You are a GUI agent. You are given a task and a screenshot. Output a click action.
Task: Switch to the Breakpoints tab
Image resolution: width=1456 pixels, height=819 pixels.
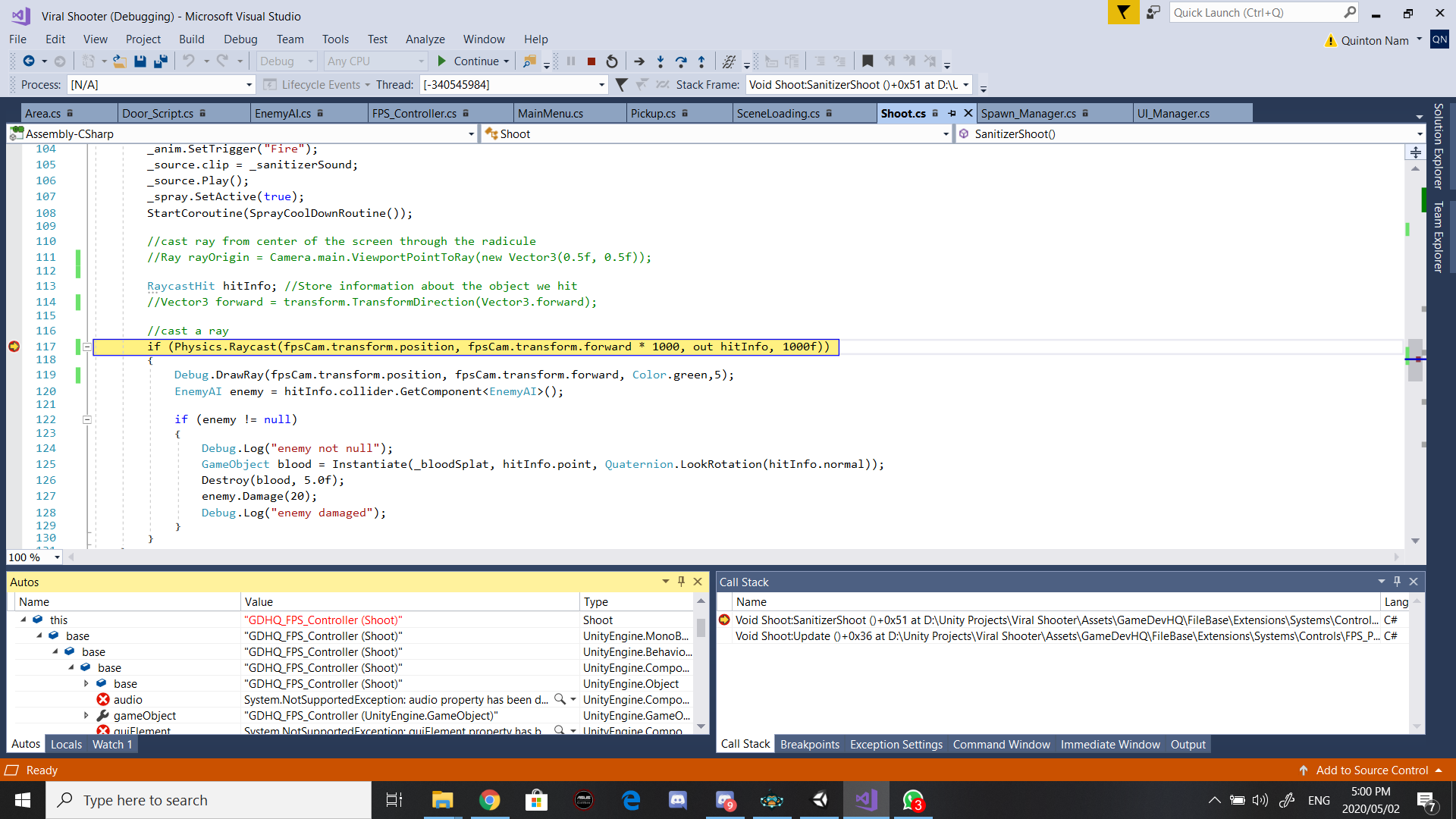tap(810, 745)
